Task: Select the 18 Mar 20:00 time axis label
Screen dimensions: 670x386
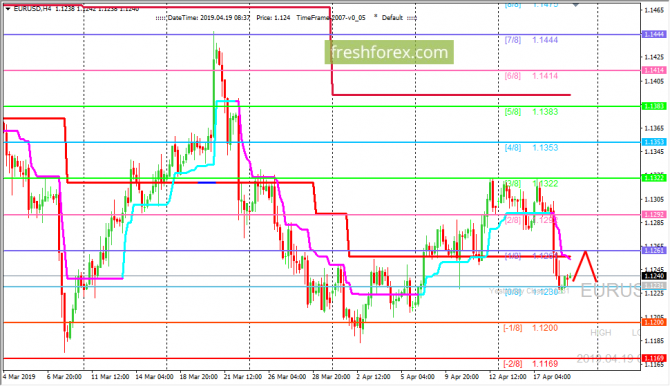Action: (x=199, y=377)
